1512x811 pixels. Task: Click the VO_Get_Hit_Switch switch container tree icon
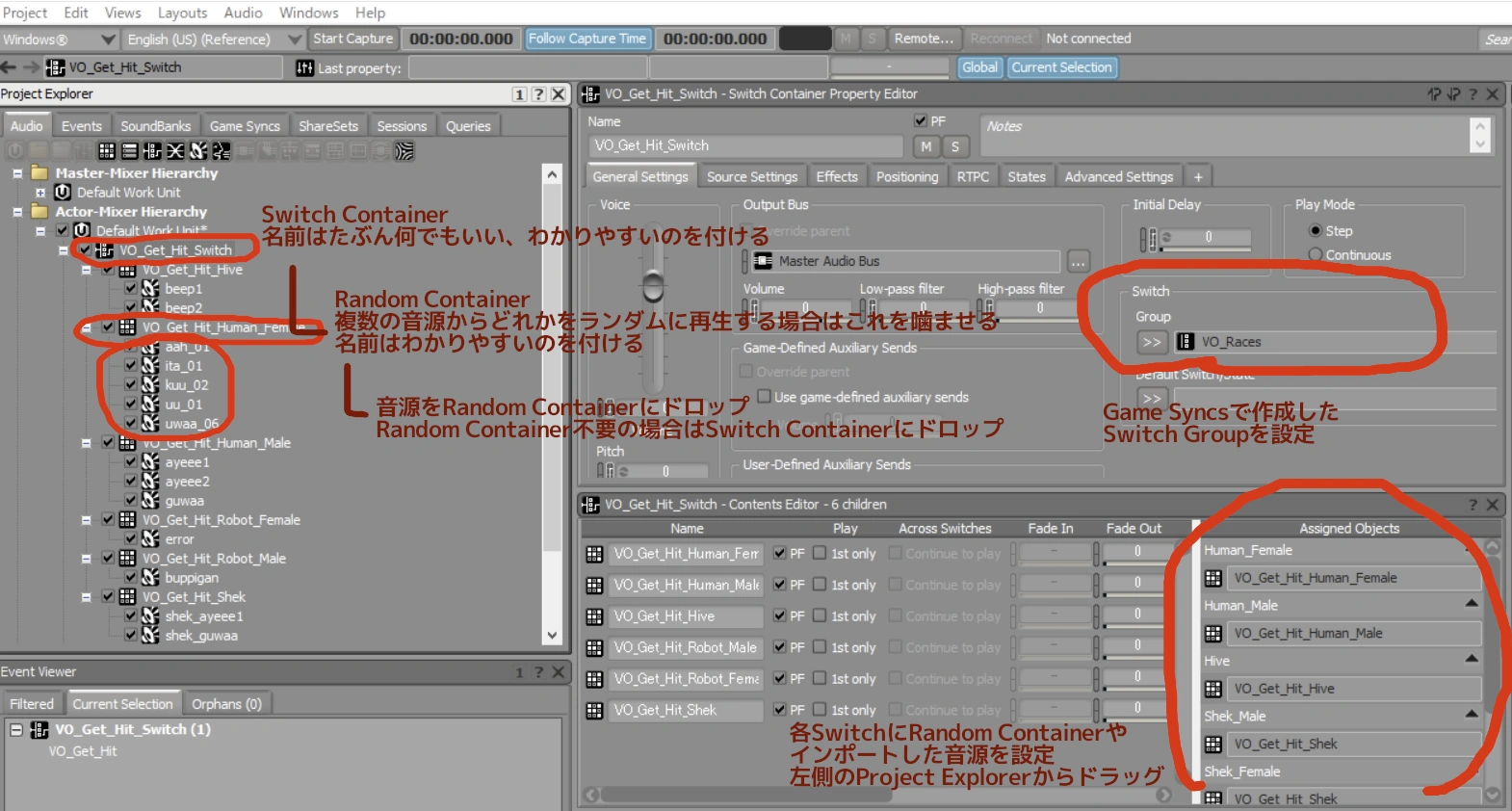tap(104, 250)
